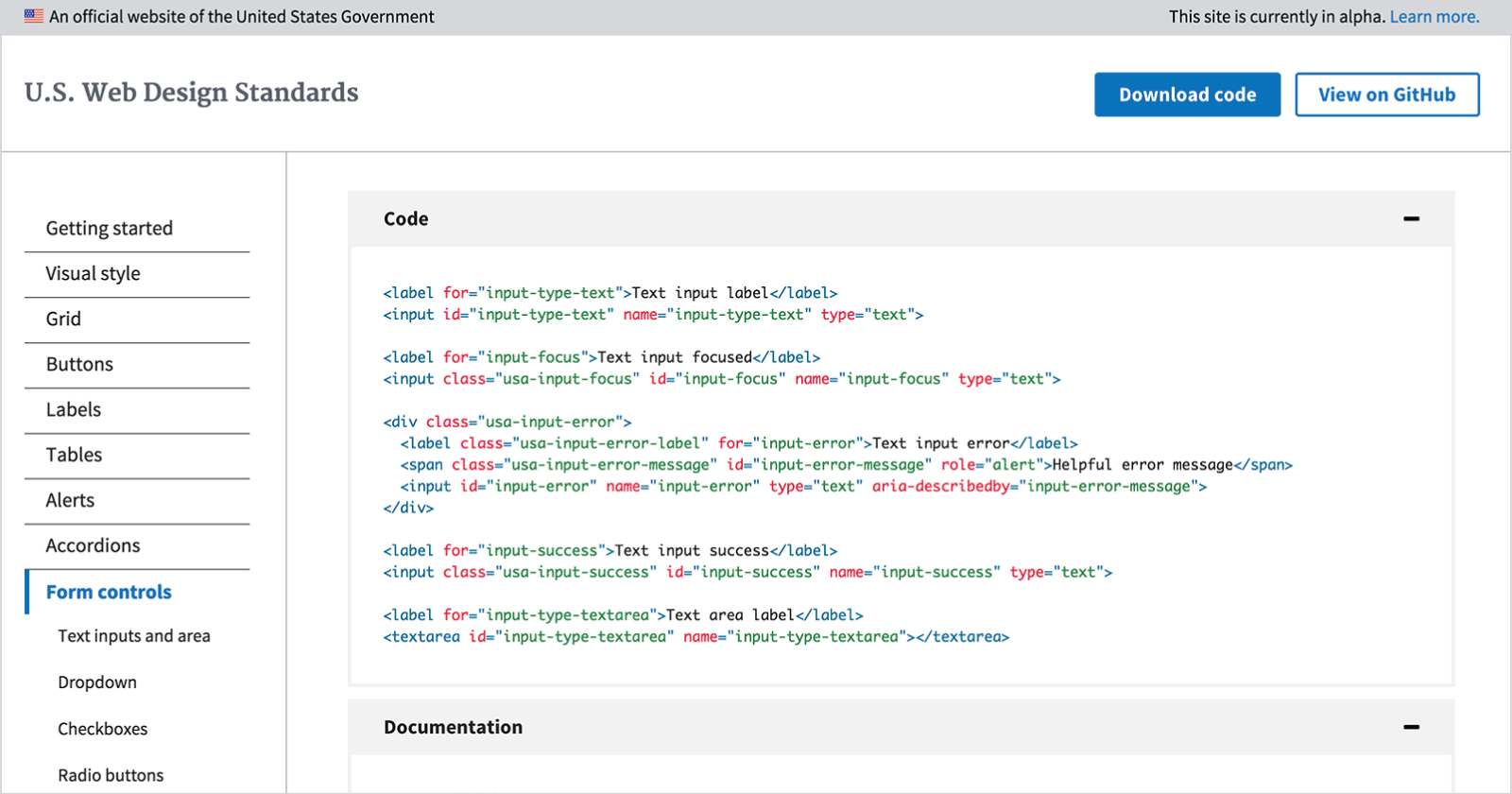
Task: Collapse the Documentation section minus icon
Action: pyautogui.click(x=1411, y=727)
